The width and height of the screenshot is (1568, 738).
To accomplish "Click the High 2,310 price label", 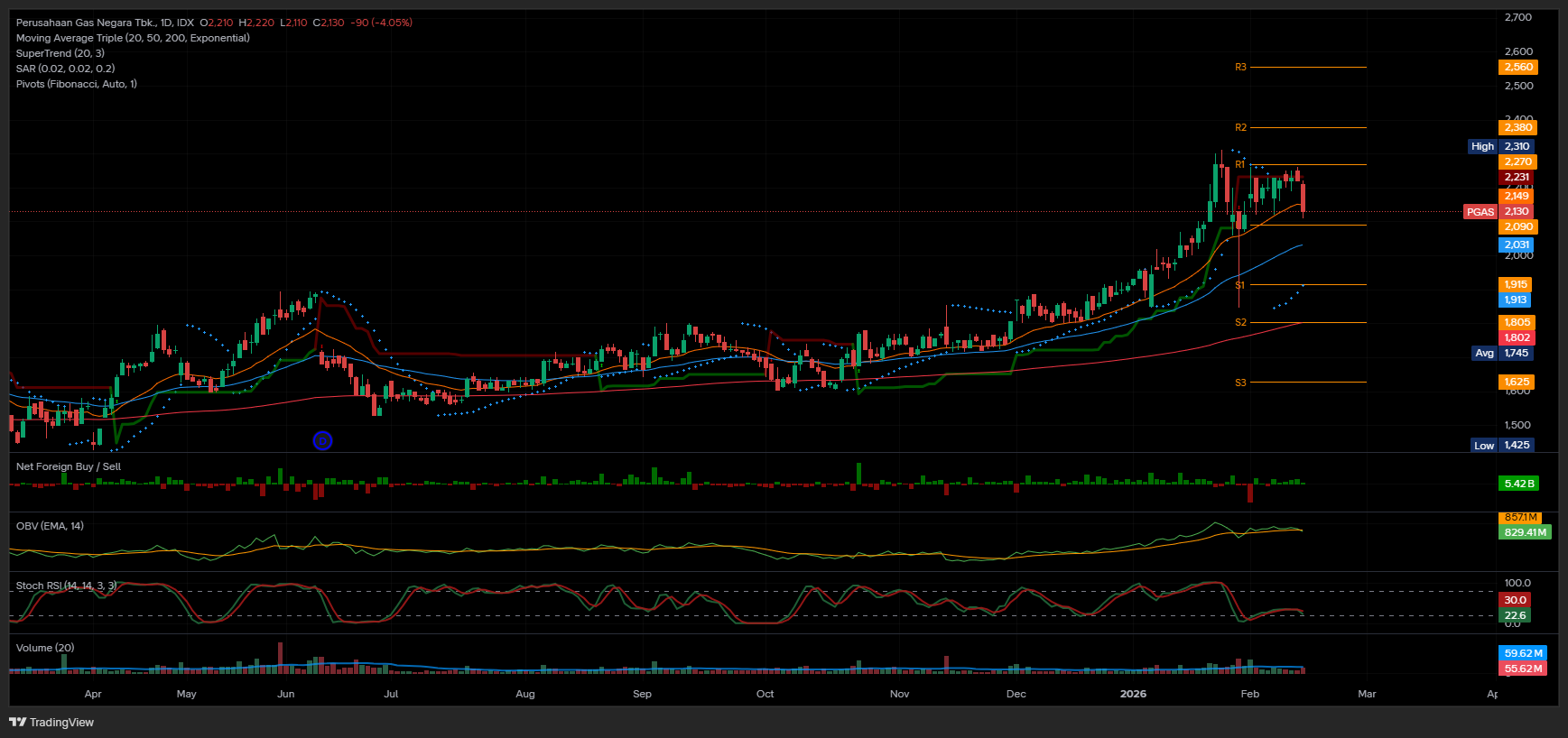I will tap(1500, 146).
